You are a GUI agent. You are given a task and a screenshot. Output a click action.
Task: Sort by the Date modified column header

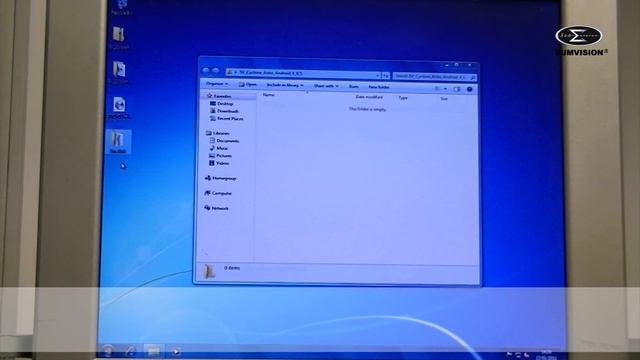click(369, 97)
